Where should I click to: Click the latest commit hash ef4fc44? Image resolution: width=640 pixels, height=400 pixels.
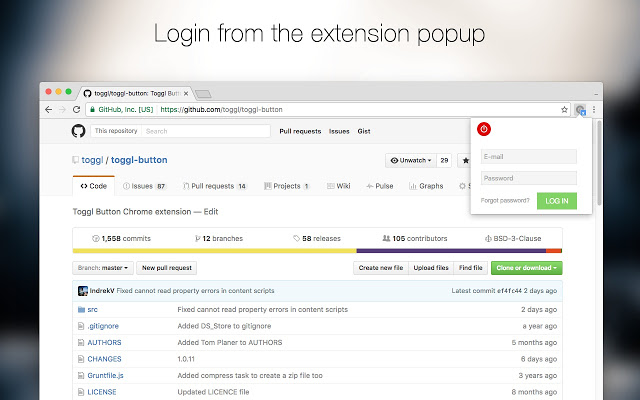[509, 291]
